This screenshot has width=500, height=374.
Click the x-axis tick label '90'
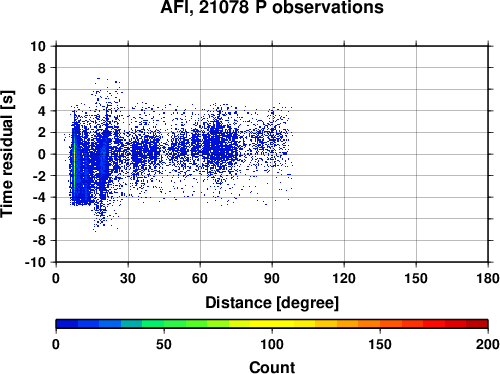point(272,278)
